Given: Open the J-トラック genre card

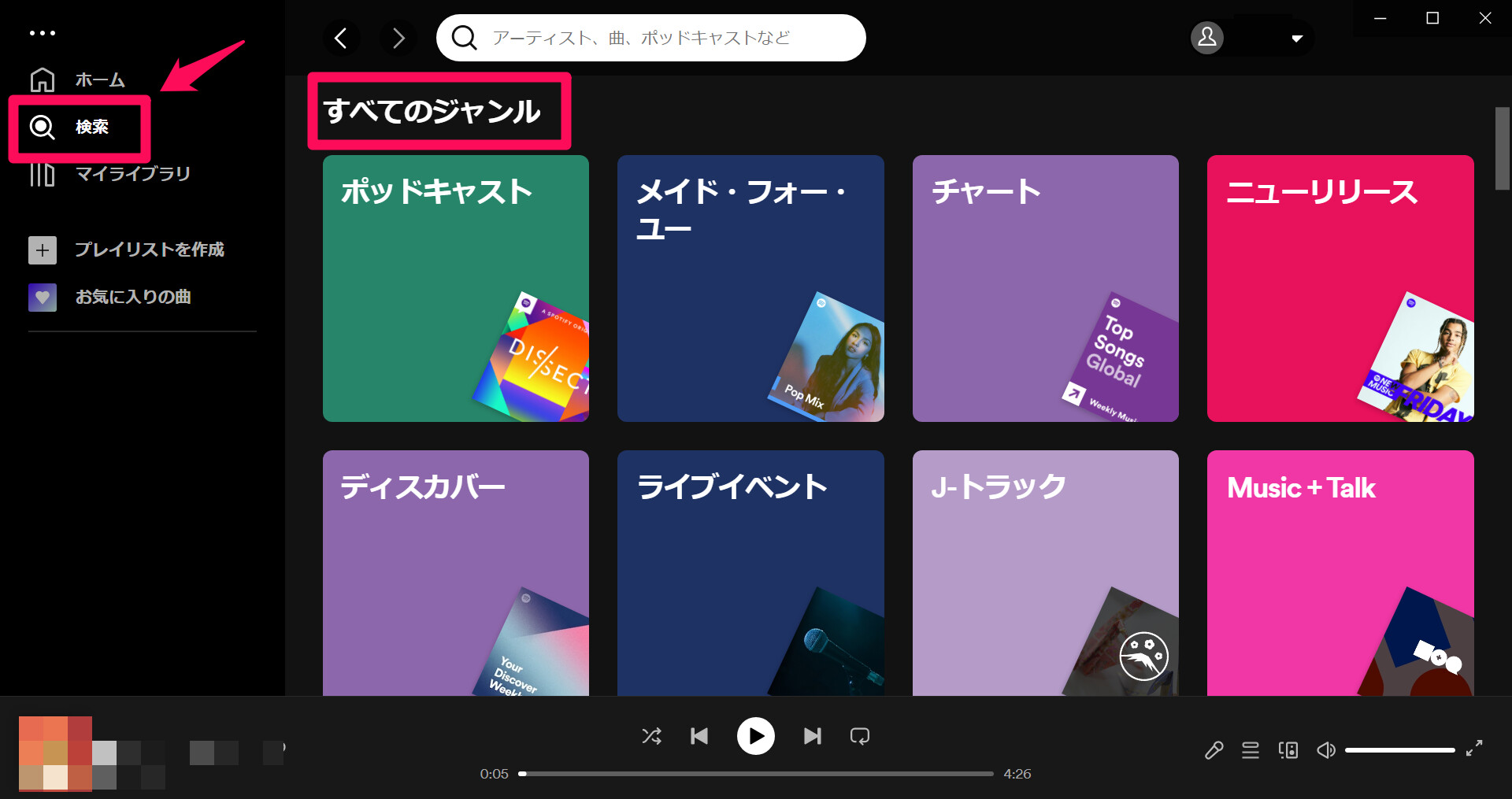Looking at the screenshot, I should (1046, 572).
